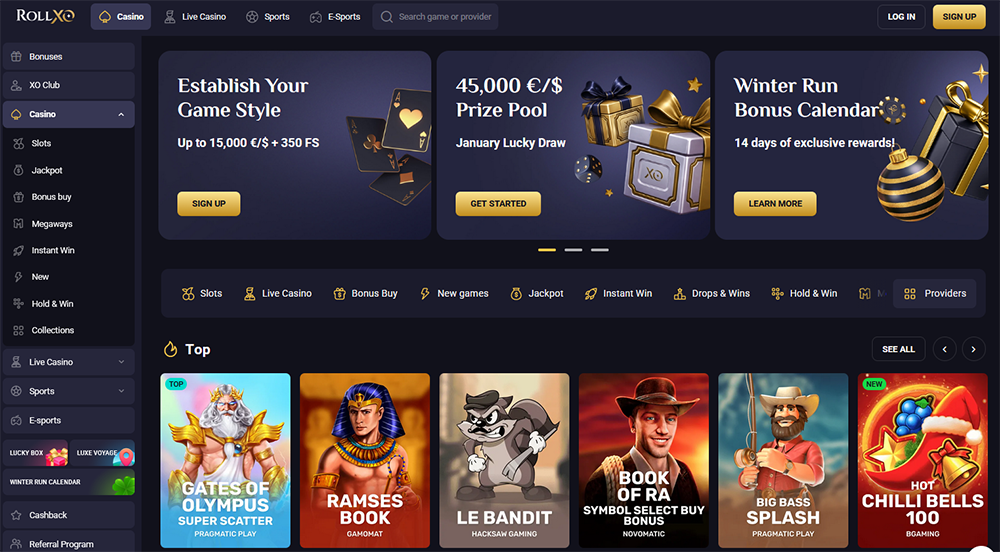Open Megaways in the sidebar

(x=68, y=224)
